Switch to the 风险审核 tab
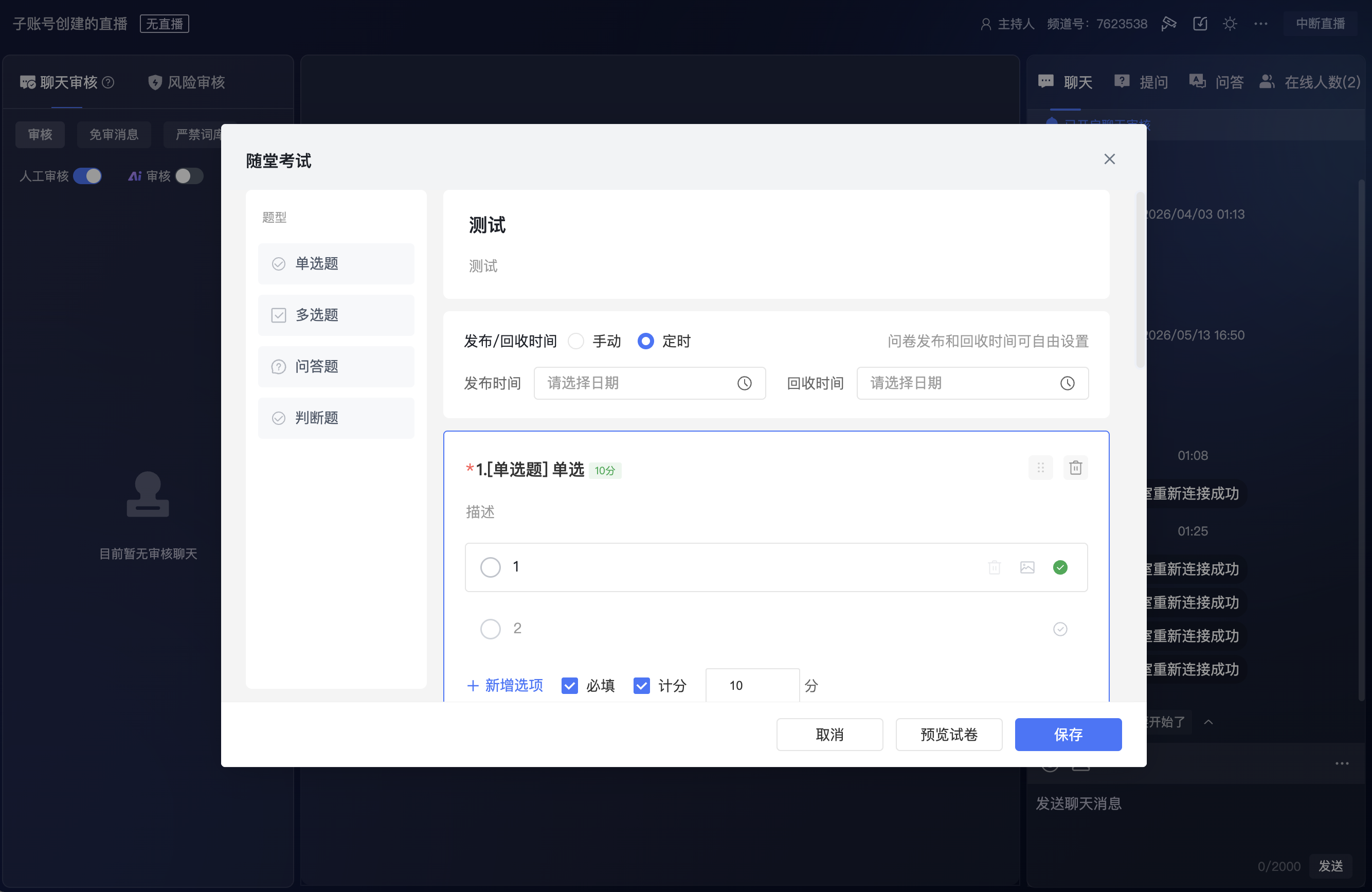The height and width of the screenshot is (892, 1372). coord(186,82)
